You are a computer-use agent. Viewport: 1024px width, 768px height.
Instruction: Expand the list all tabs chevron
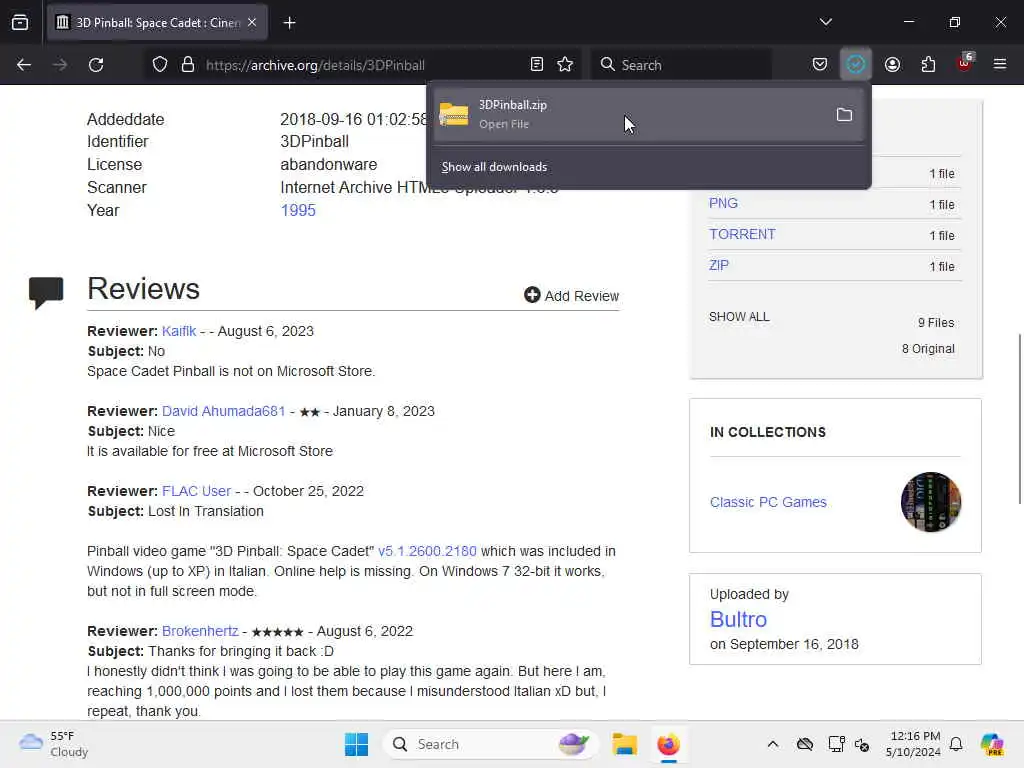click(825, 22)
